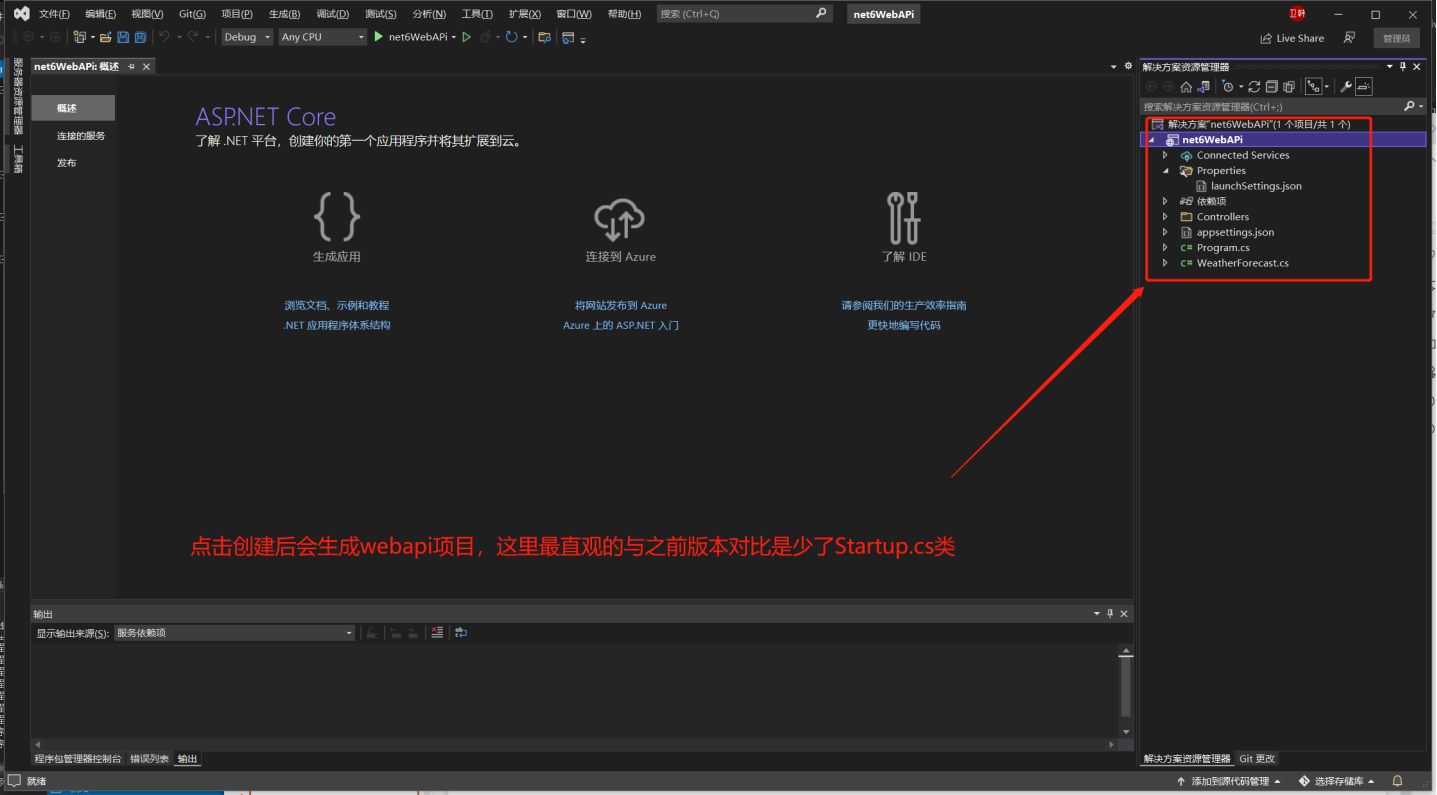The width and height of the screenshot is (1437, 795).
Task: Click the open file folder icon
Action: pyautogui.click(x=105, y=37)
